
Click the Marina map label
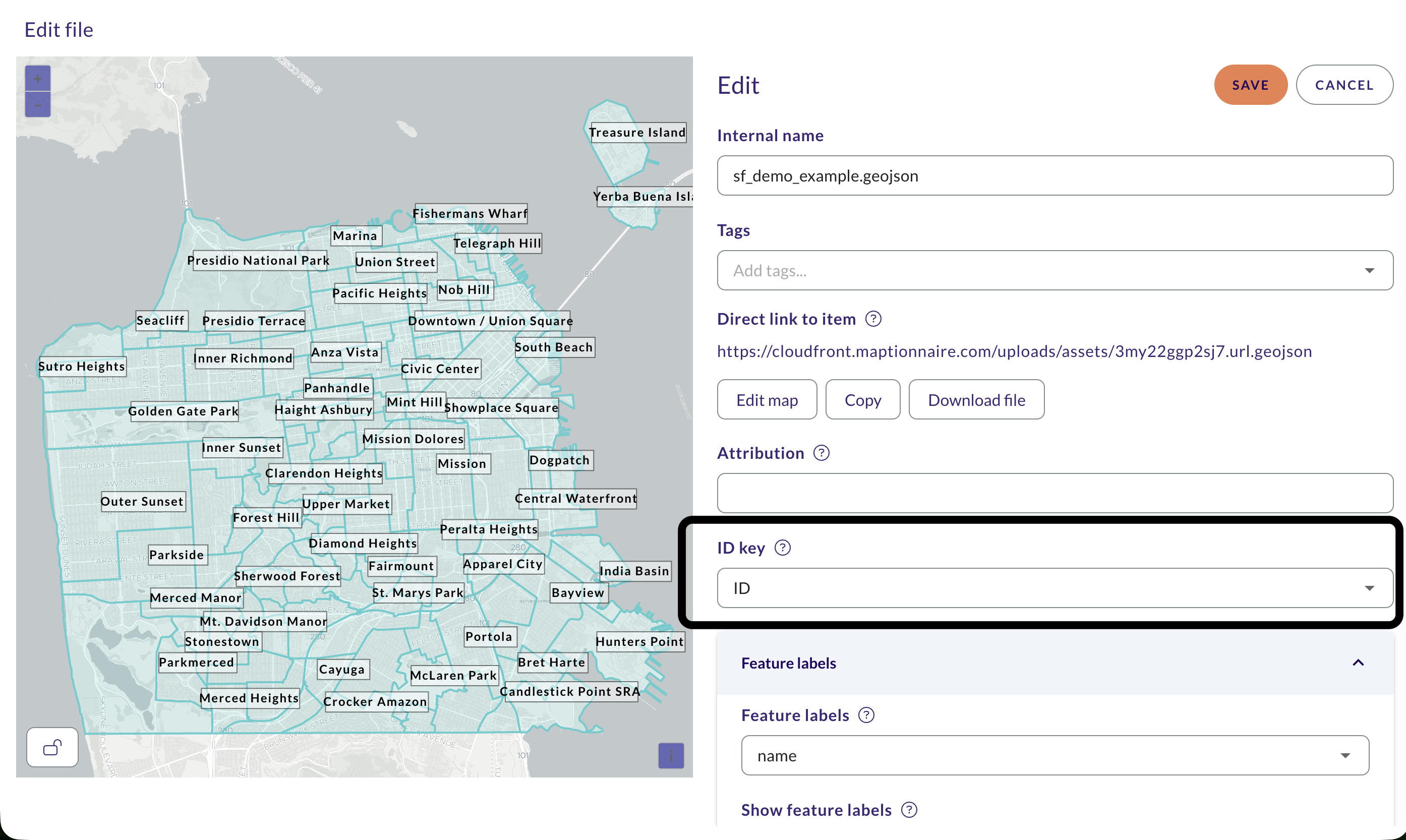pos(356,236)
